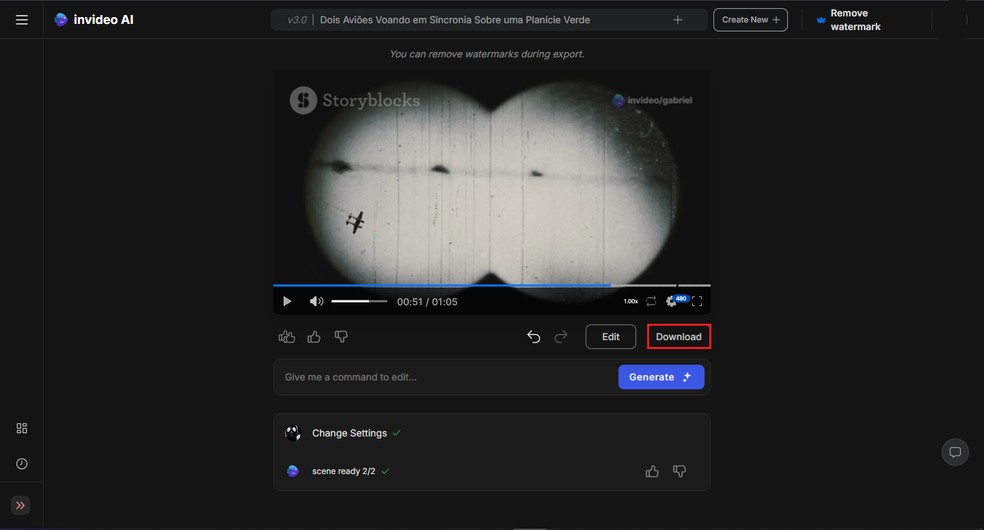The image size is (984, 530).
Task: Play the video
Action: [287, 302]
